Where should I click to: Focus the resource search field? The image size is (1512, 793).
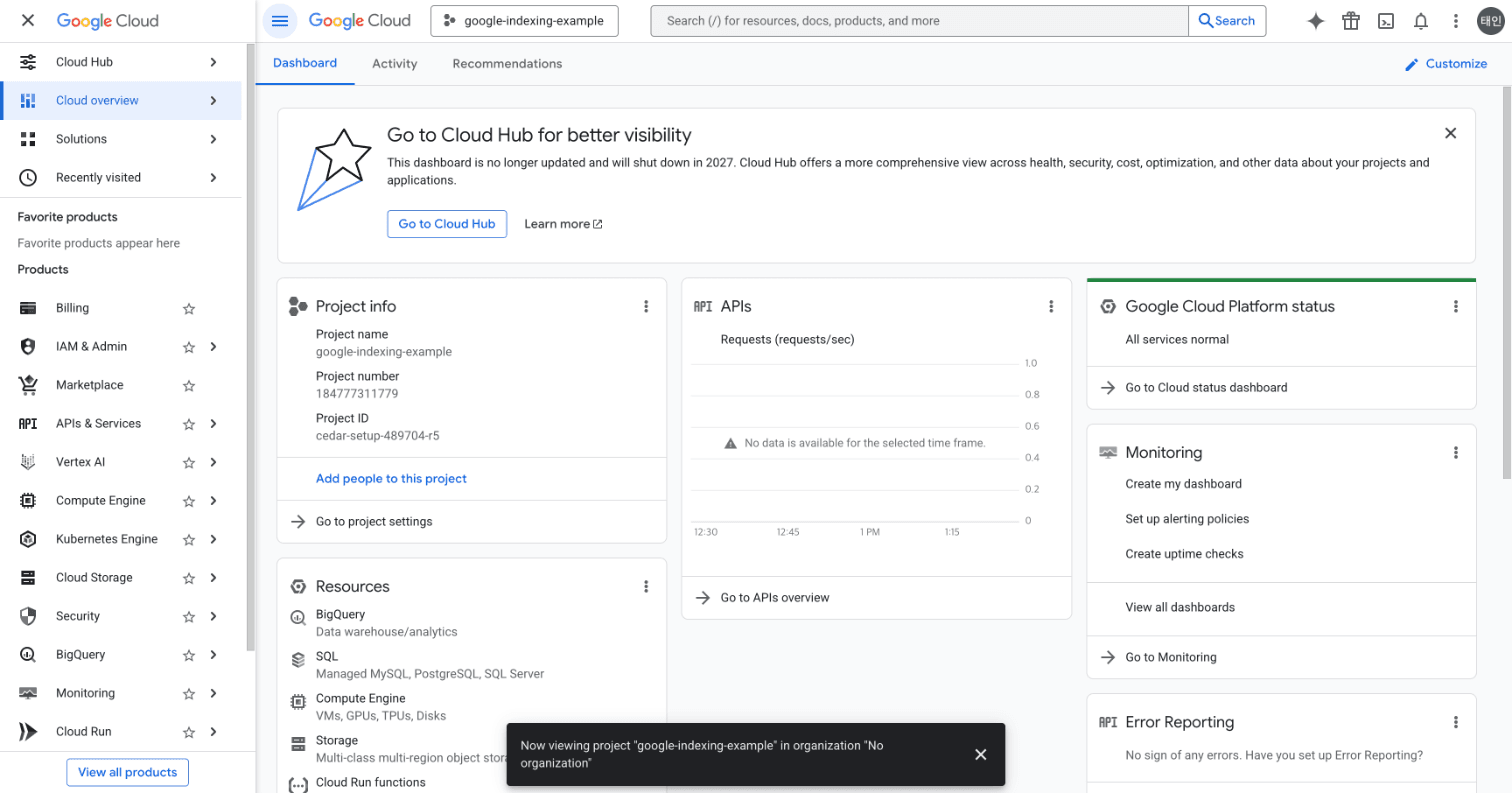[919, 21]
